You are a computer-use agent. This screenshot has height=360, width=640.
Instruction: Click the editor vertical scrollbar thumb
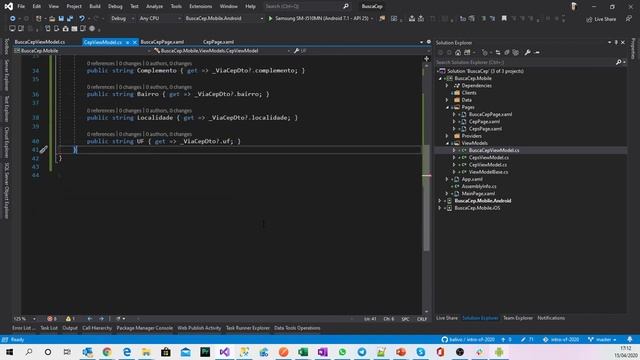426,198
